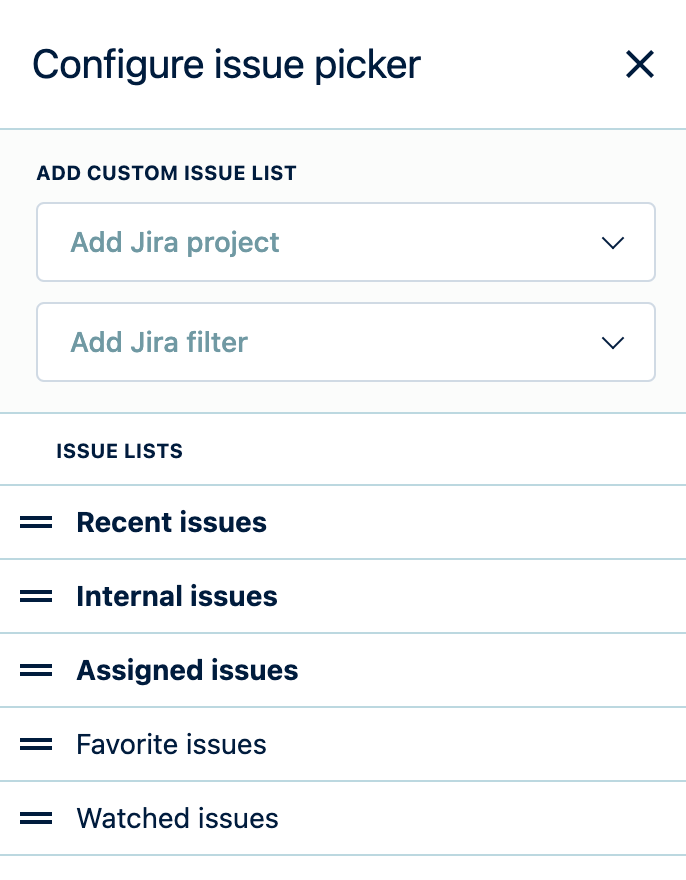The width and height of the screenshot is (686, 880).
Task: Click the Add Custom Issue List label
Action: click(x=166, y=173)
